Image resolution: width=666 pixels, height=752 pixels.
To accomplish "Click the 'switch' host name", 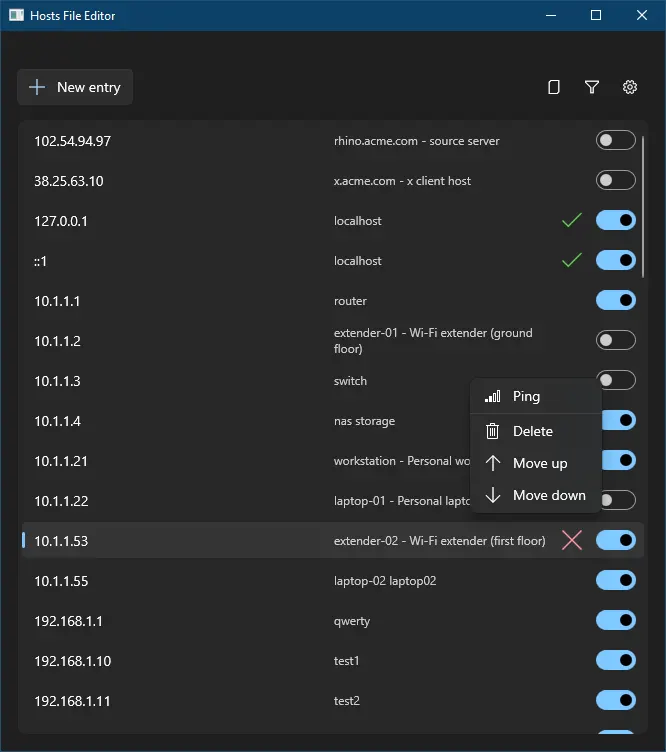I will [350, 381].
